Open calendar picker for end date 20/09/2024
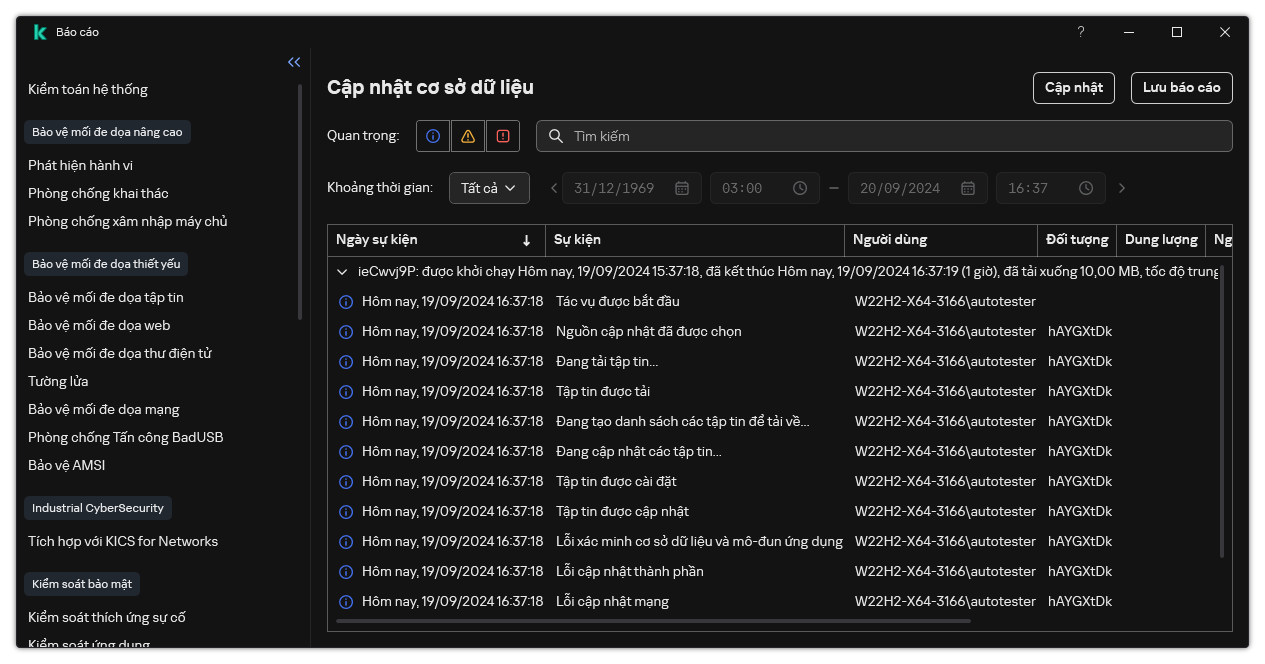Screen dimensions: 1265x664 [968, 188]
